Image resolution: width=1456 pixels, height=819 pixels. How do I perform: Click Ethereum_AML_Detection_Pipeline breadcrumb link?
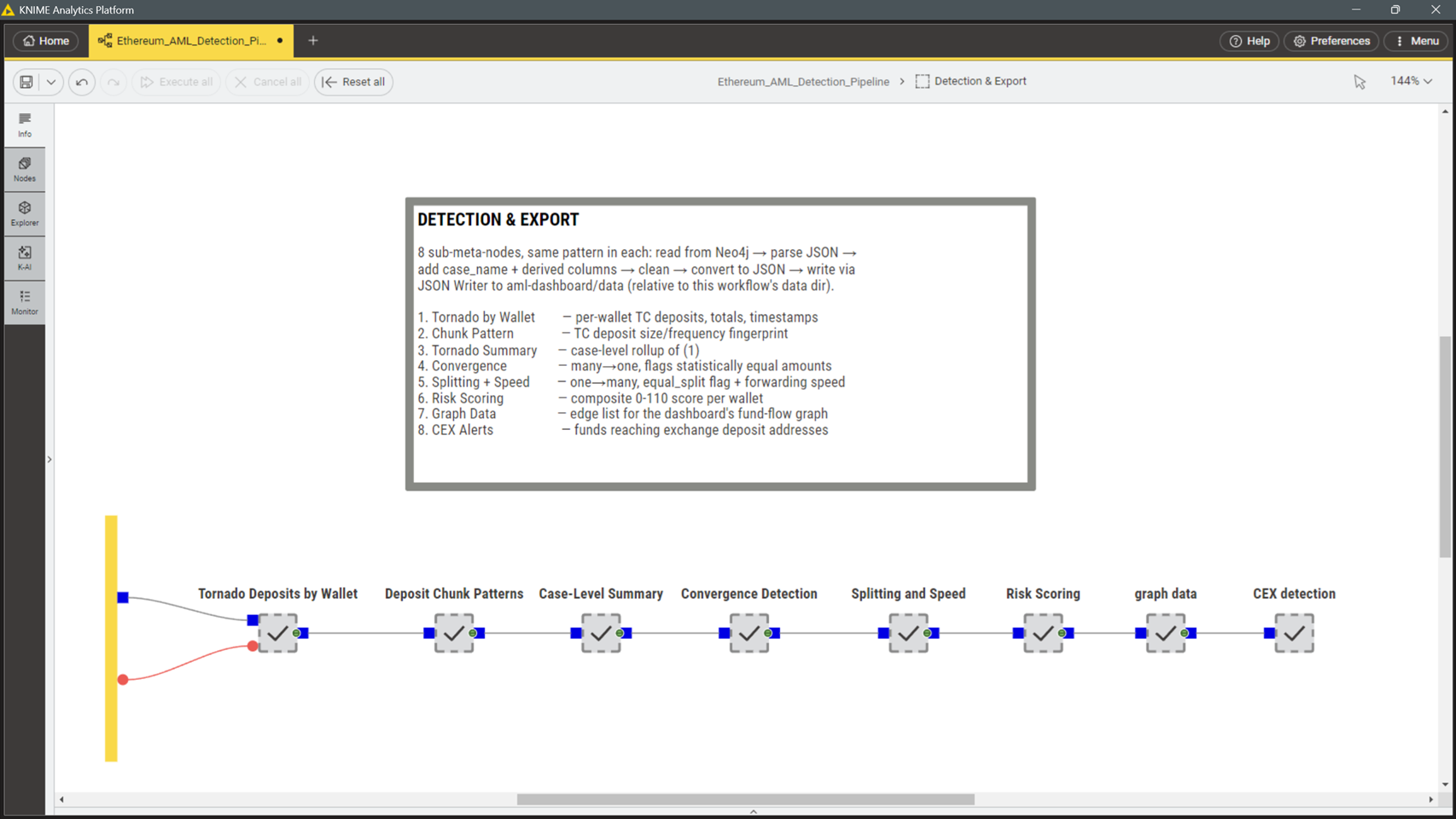coord(803,82)
